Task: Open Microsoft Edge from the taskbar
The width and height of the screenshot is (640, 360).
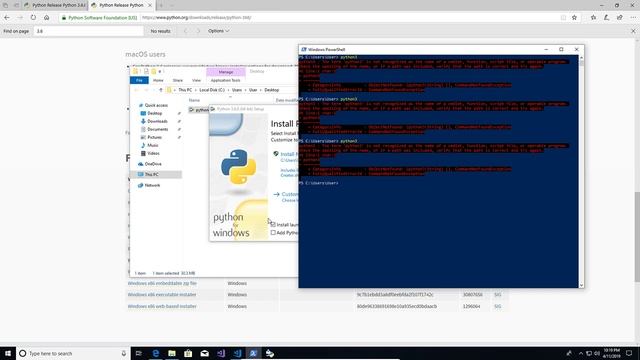Action: 156,353
